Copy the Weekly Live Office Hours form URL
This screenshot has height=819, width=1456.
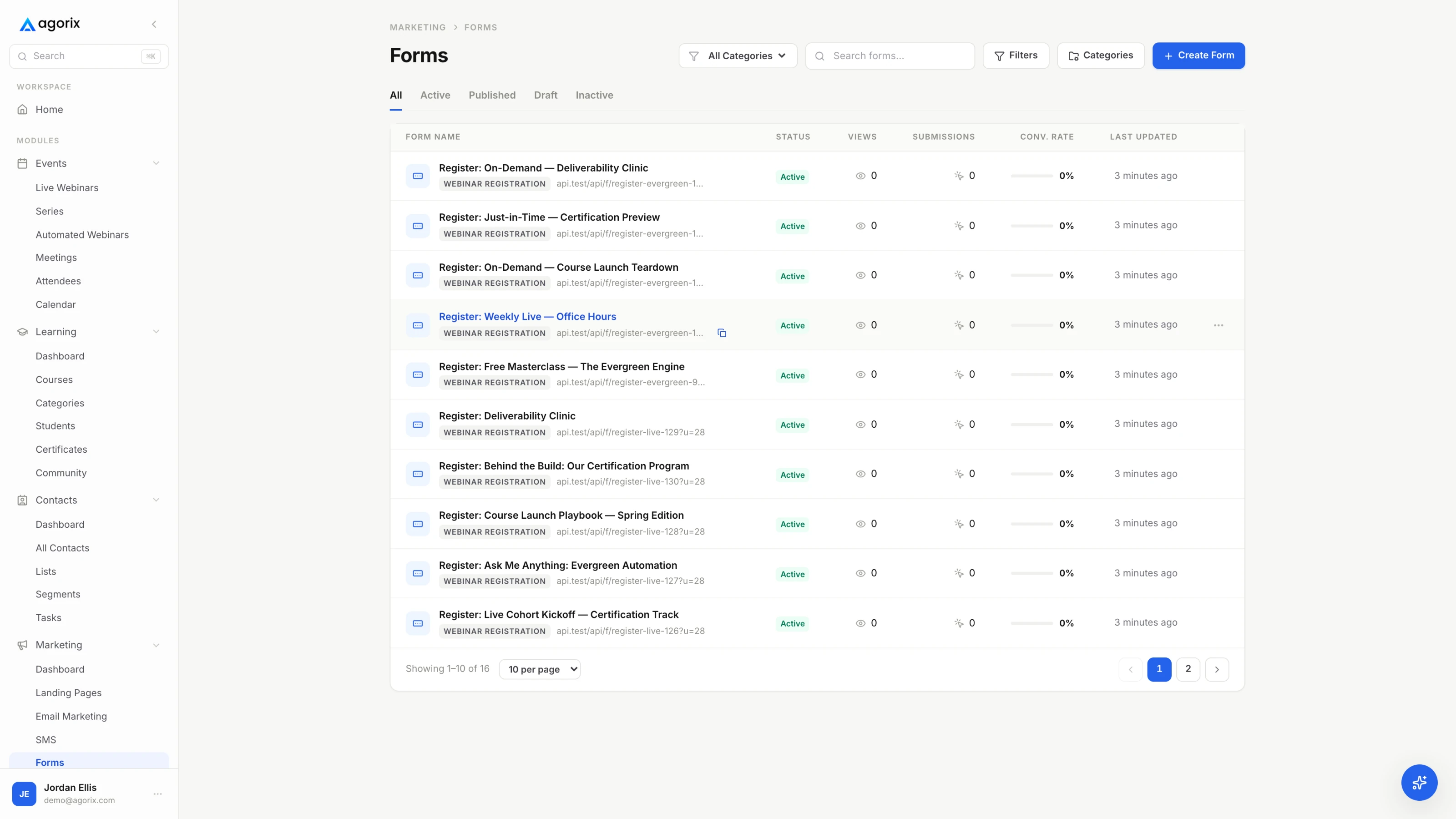(x=722, y=333)
